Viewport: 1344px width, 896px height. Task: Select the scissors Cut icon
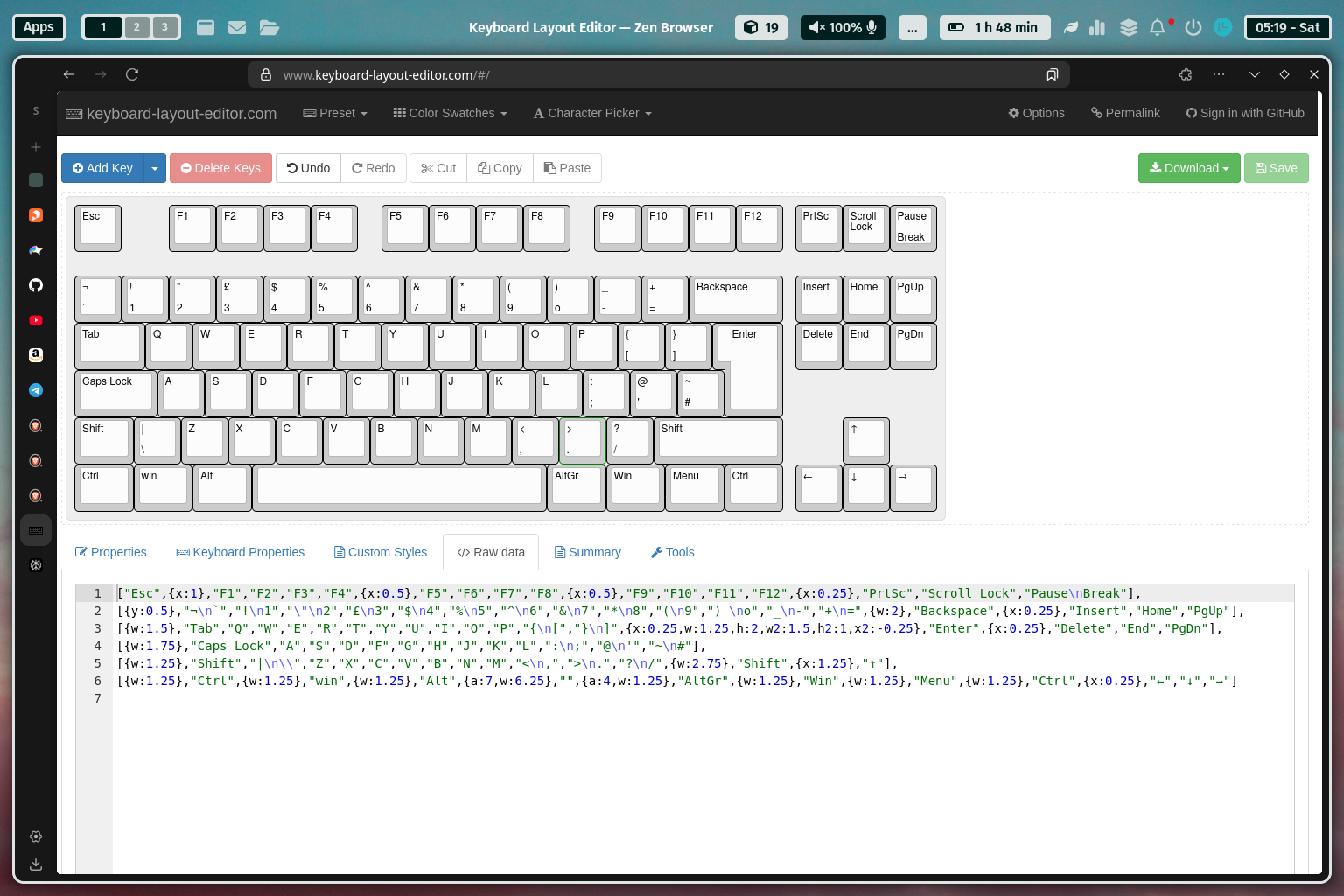428,168
